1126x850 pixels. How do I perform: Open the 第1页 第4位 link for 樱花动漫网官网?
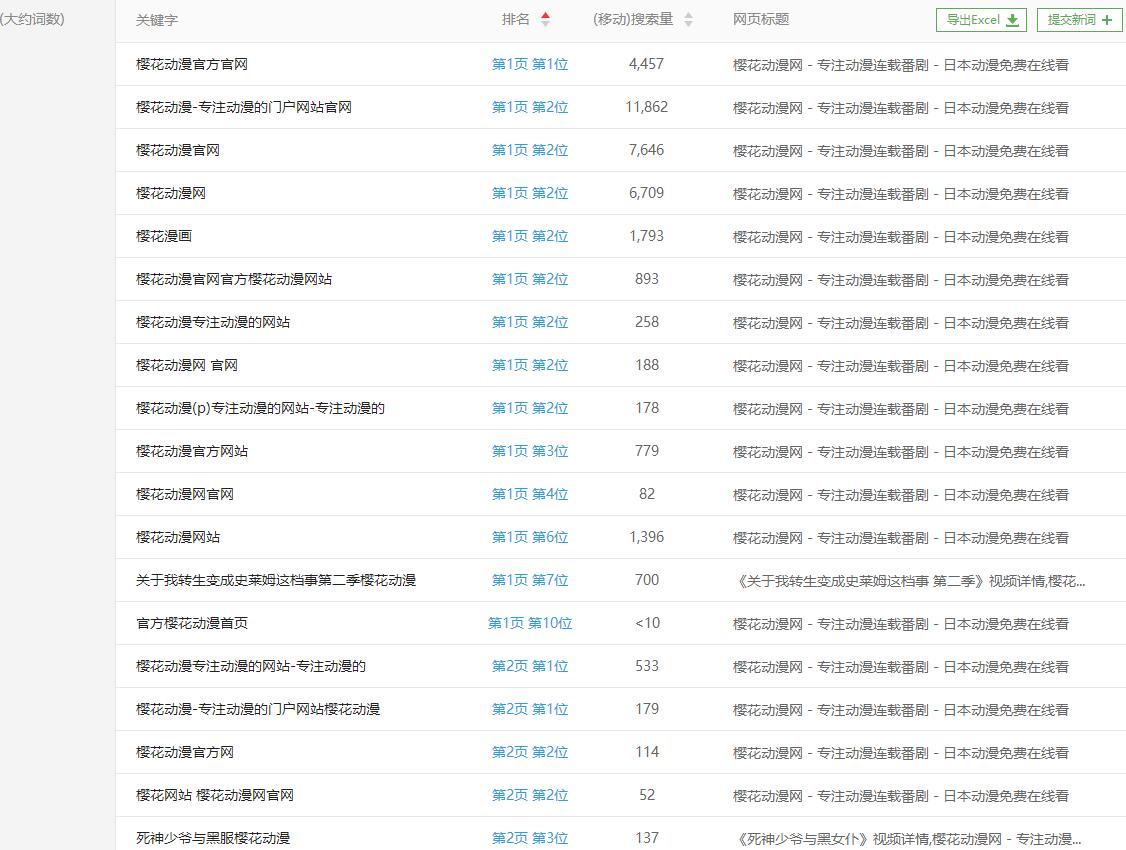point(530,494)
